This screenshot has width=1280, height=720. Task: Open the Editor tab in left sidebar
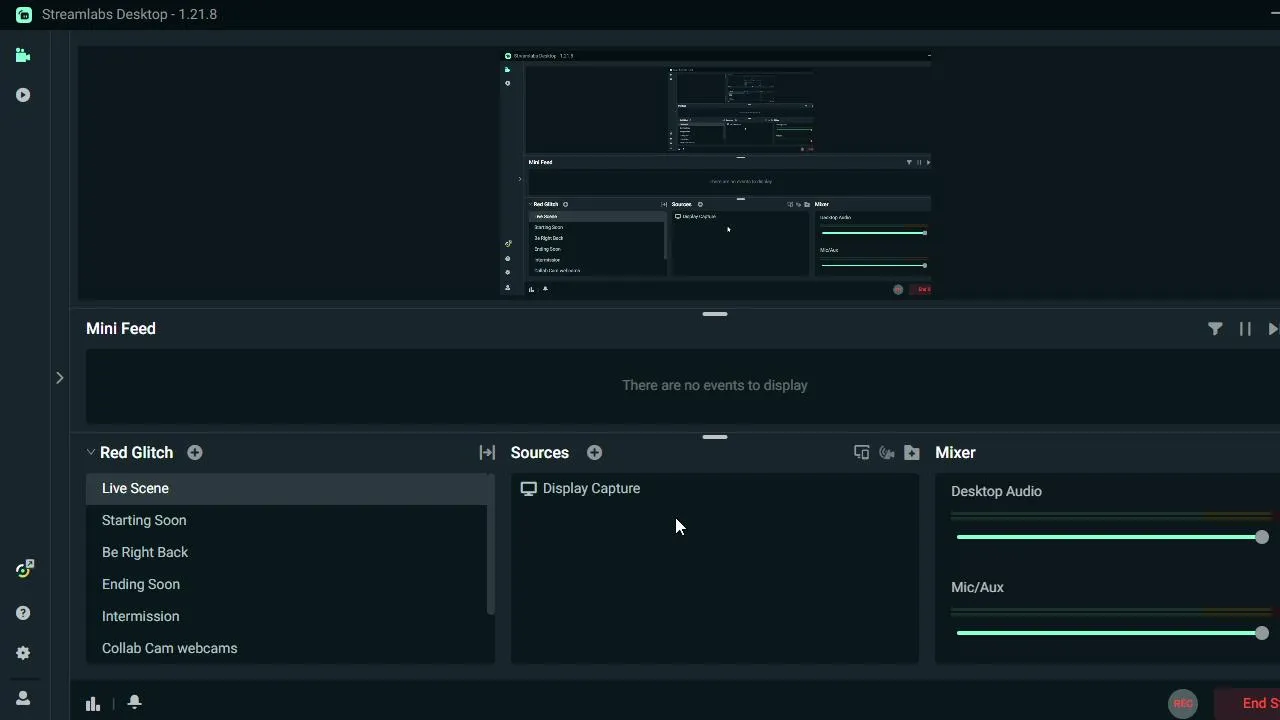pos(23,55)
